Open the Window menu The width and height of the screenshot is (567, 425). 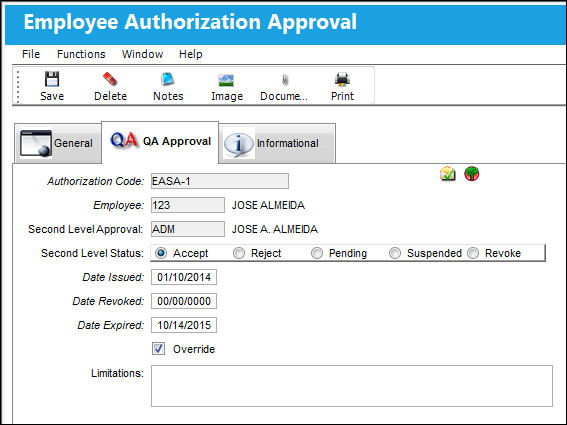(x=142, y=54)
